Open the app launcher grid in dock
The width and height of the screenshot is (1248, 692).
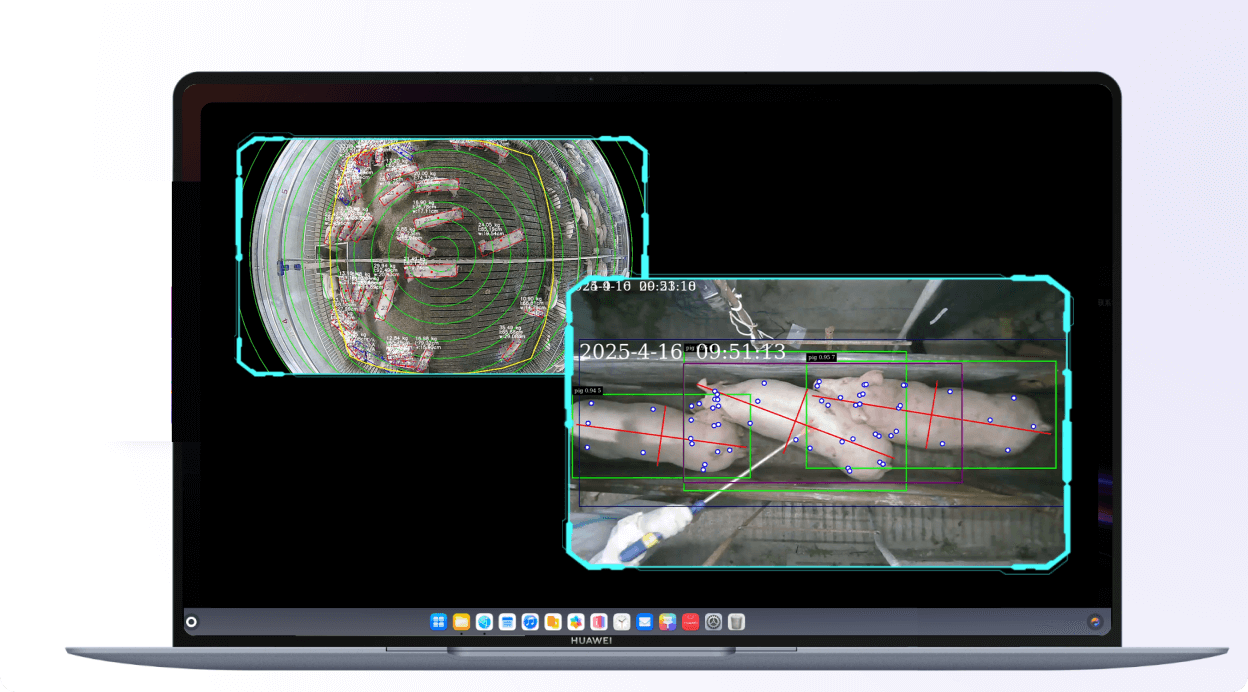(x=438, y=622)
